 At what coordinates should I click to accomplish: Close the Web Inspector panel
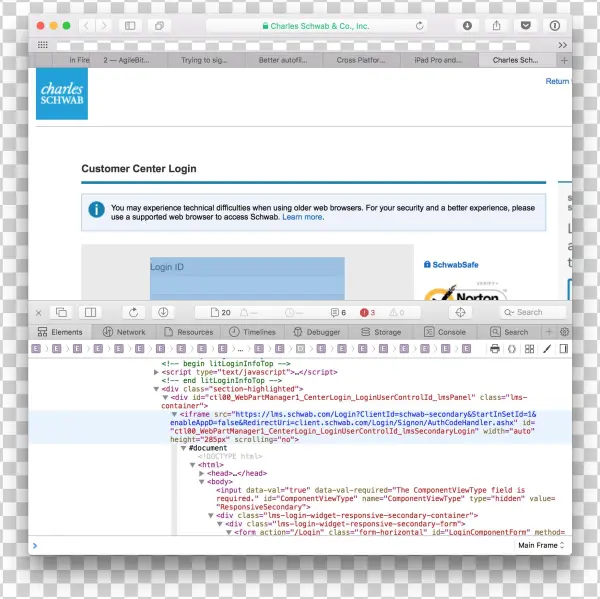(39, 313)
